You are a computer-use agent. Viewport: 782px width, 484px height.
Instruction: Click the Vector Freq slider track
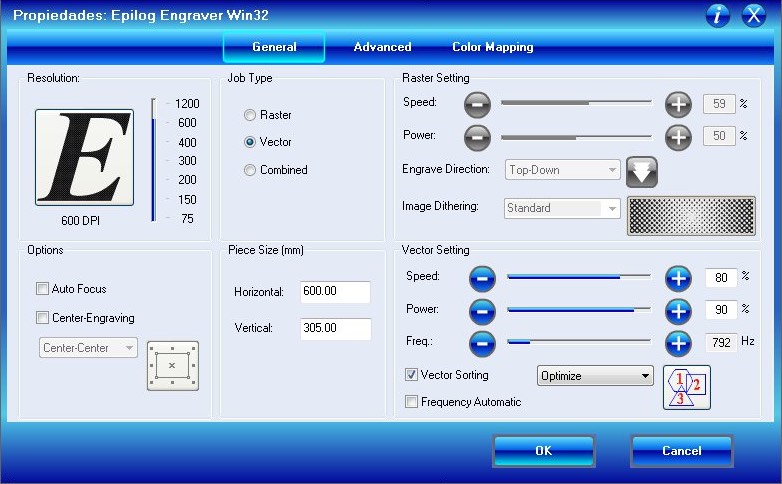[x=579, y=342]
